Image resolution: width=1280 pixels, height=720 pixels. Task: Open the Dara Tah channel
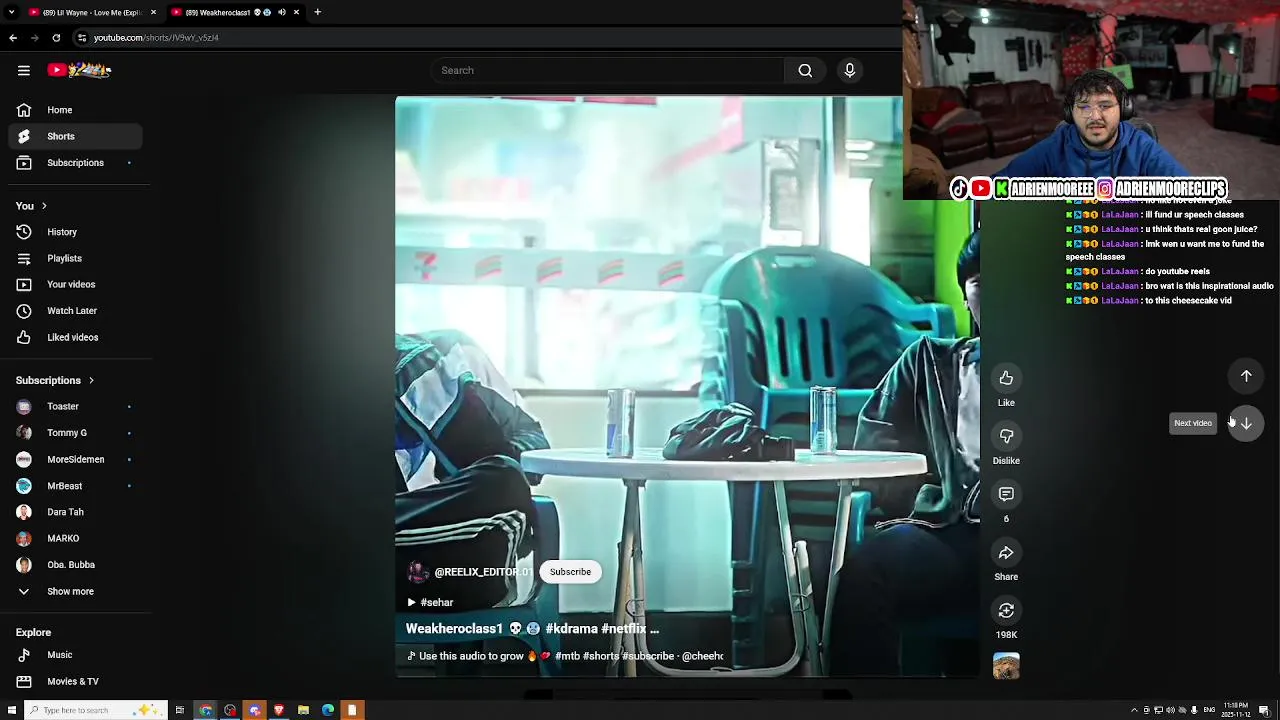coord(76,512)
